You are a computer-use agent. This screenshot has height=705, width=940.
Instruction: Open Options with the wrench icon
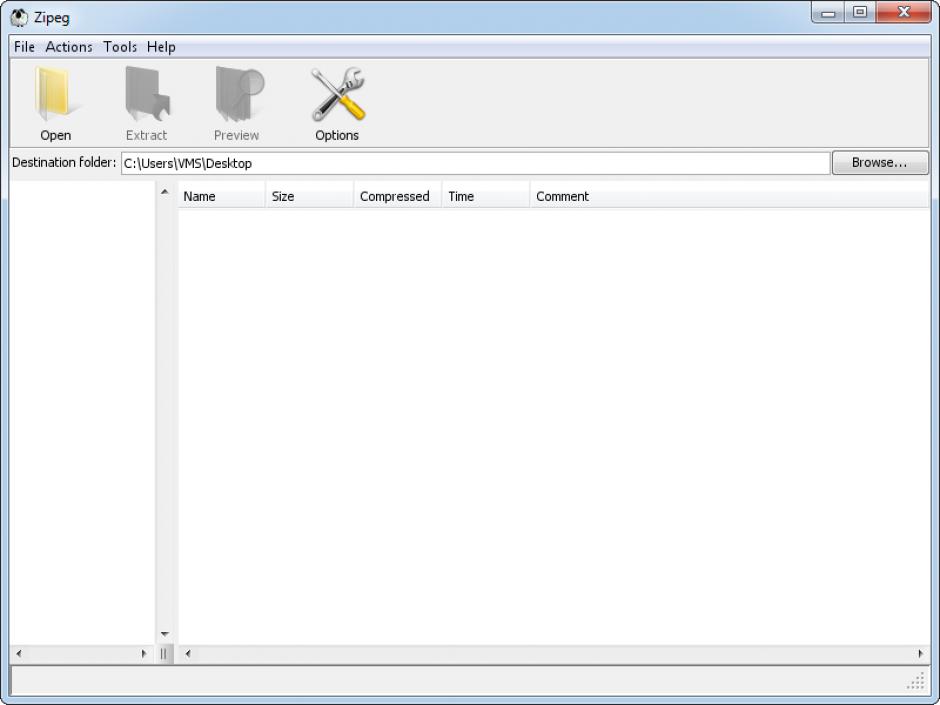click(x=338, y=94)
